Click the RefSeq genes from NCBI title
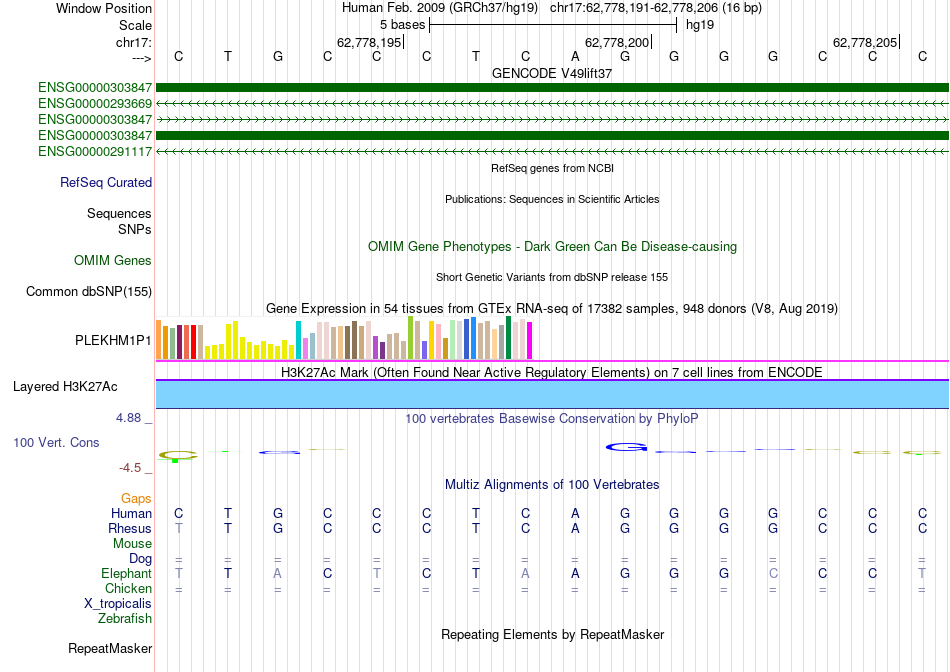This screenshot has width=950, height=672. 553,168
